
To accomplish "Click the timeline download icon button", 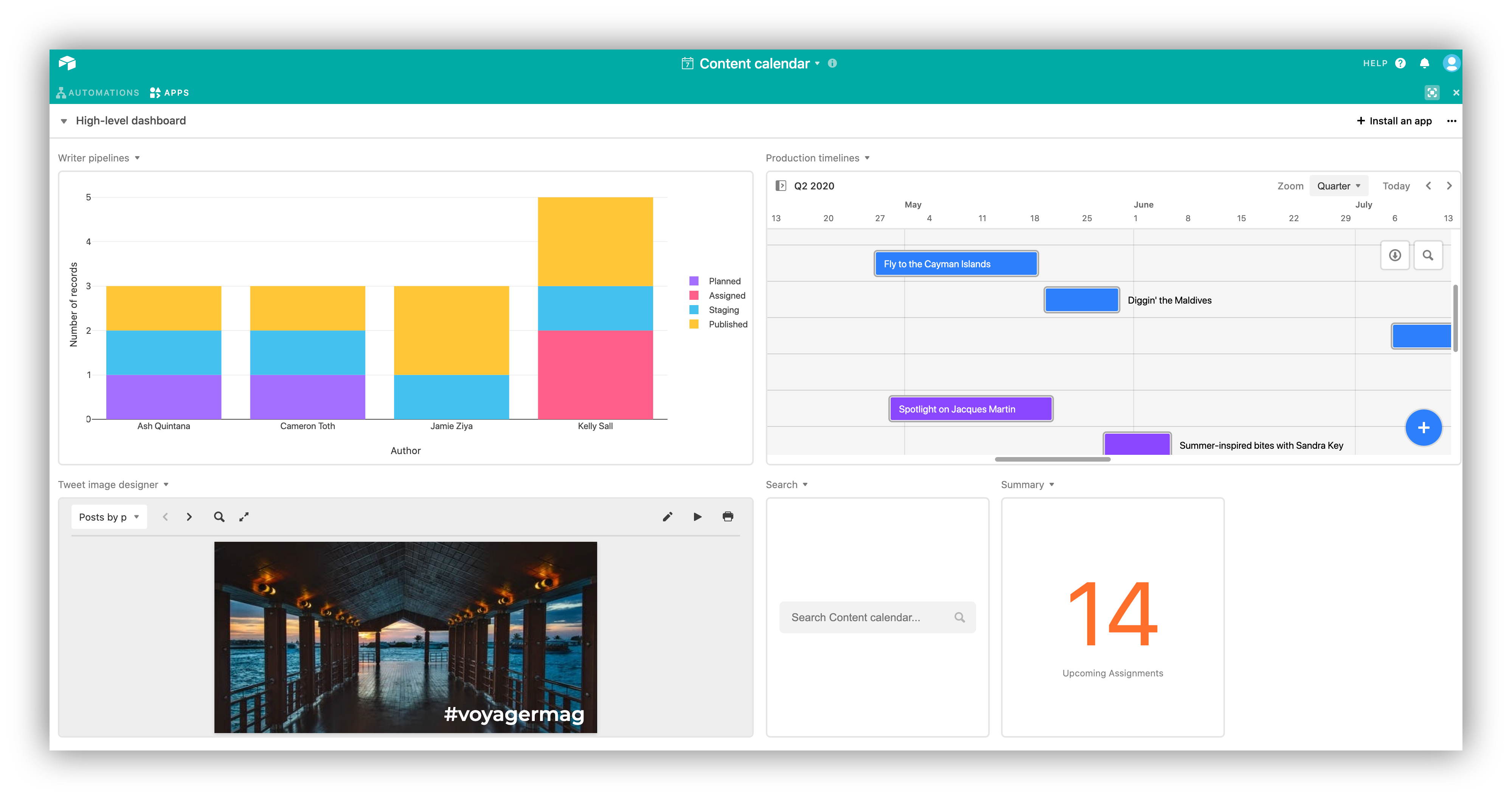I will coord(1395,255).
